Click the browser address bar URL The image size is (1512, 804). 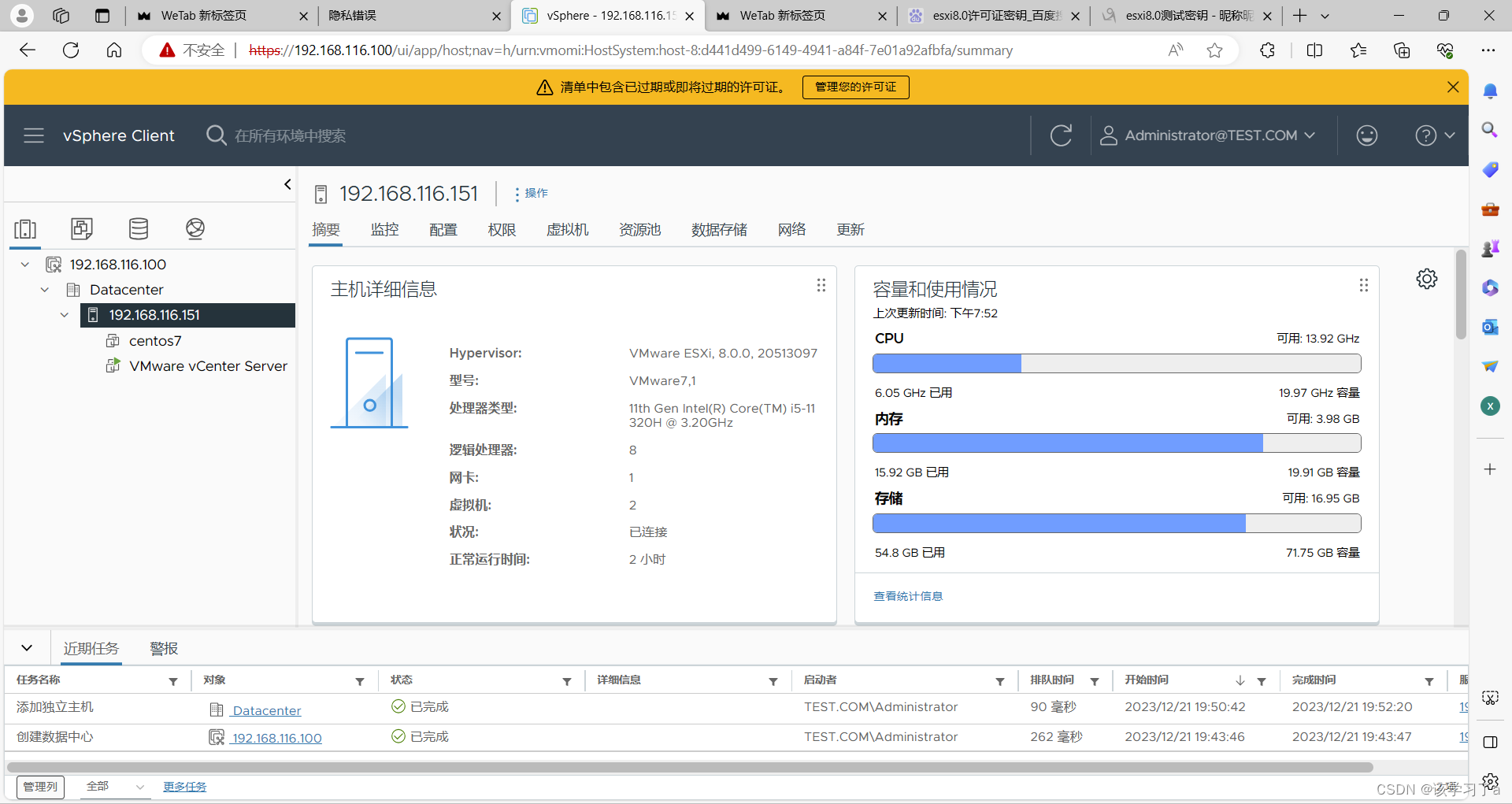[x=630, y=50]
